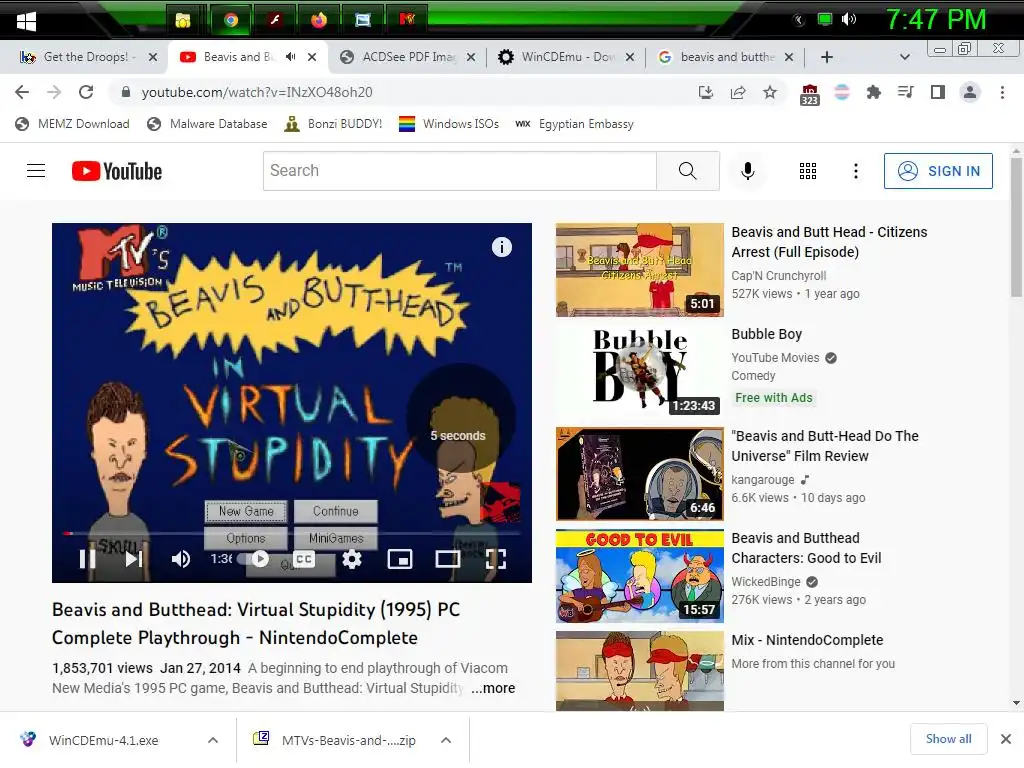The width and height of the screenshot is (1024, 768).
Task: Pause the video
Action: [88, 559]
